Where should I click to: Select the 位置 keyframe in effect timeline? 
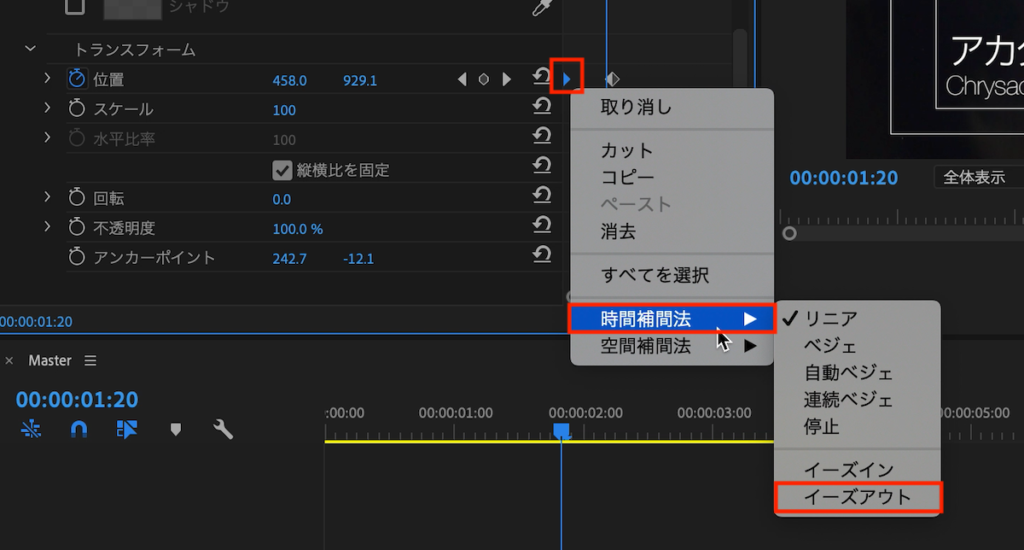[x=612, y=80]
